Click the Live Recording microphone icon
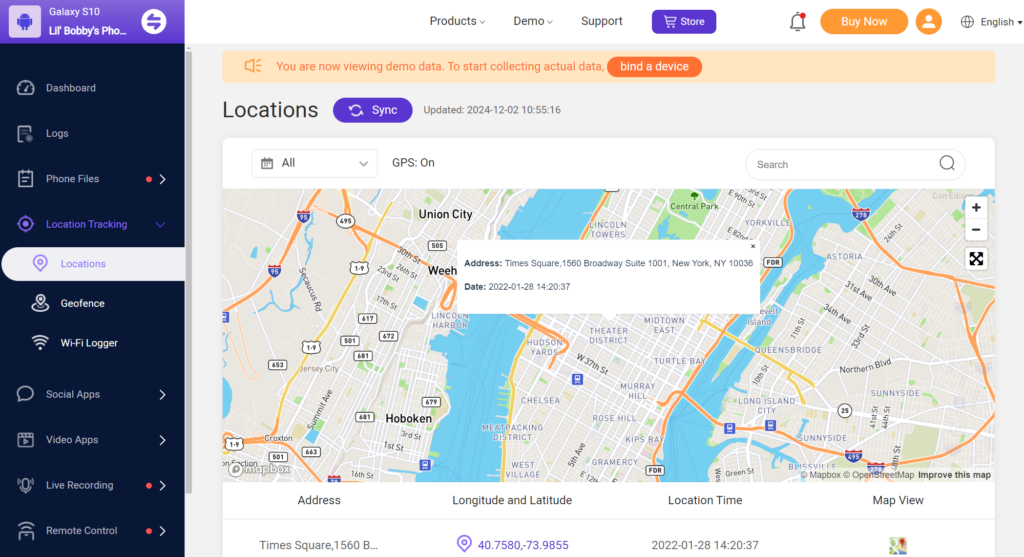The image size is (1024, 557). pyautogui.click(x=25, y=485)
